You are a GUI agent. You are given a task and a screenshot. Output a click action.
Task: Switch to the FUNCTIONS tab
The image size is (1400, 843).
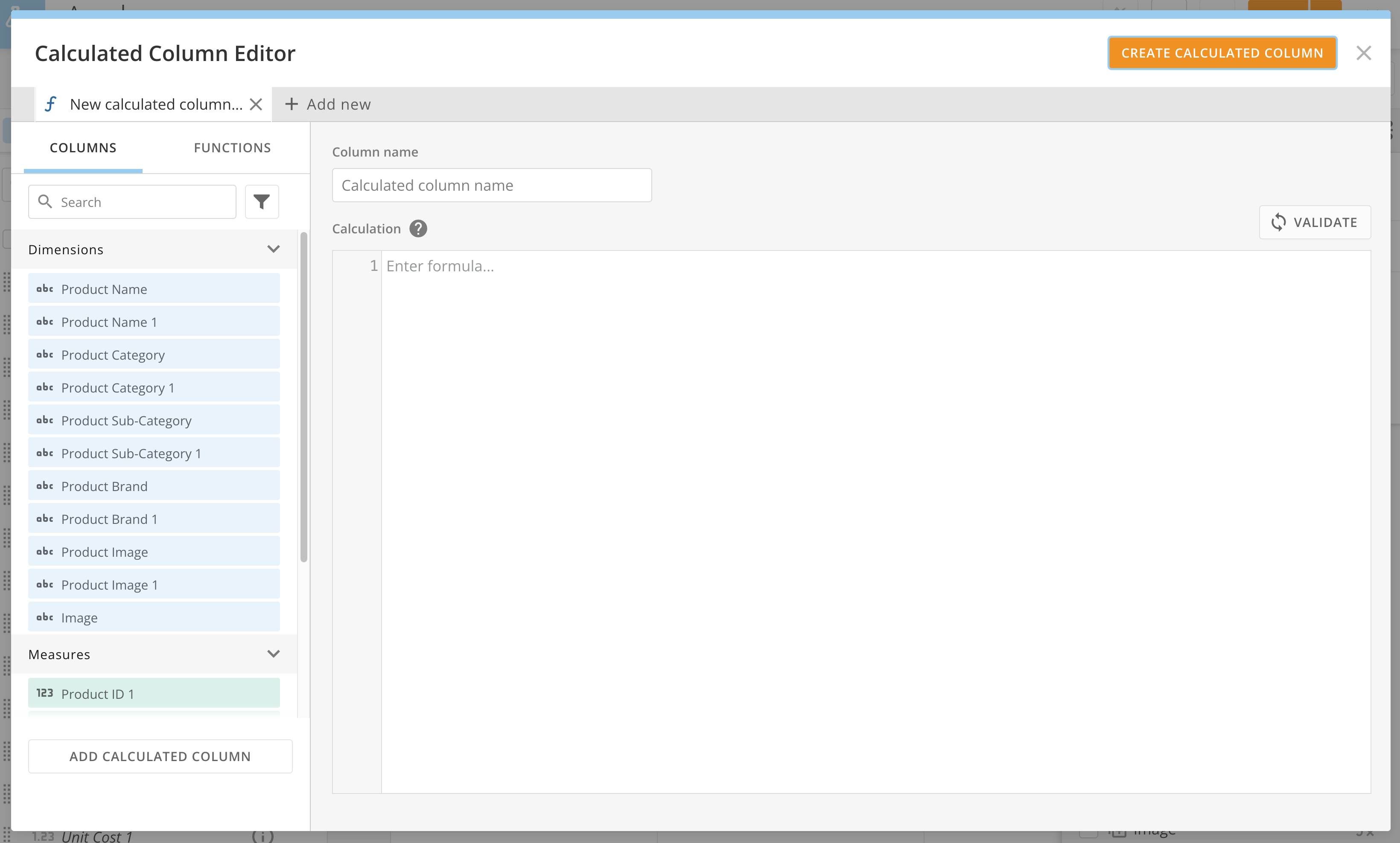(232, 148)
